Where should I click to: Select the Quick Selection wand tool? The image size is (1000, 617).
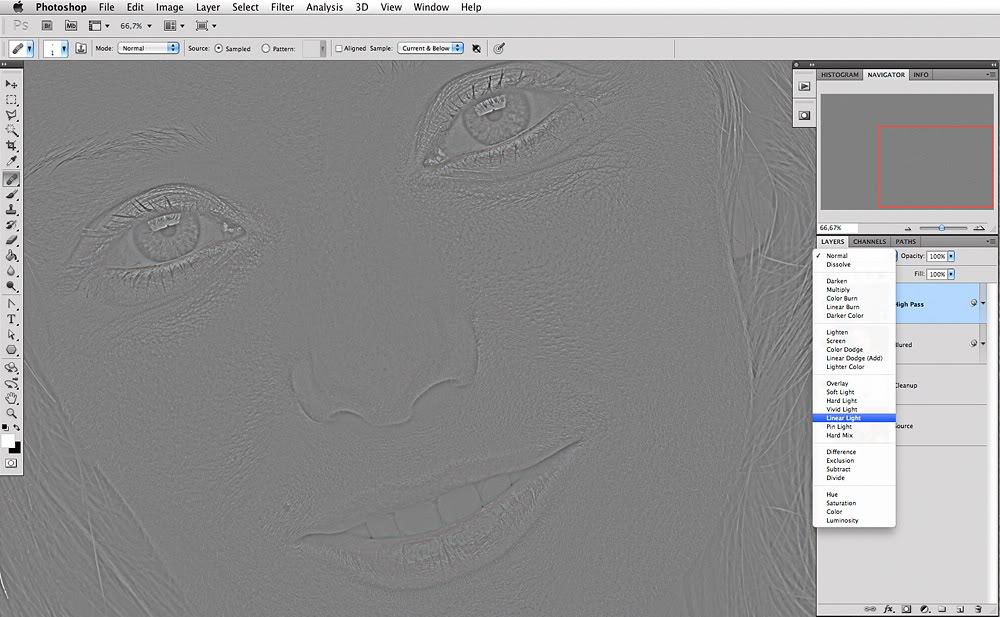11,131
